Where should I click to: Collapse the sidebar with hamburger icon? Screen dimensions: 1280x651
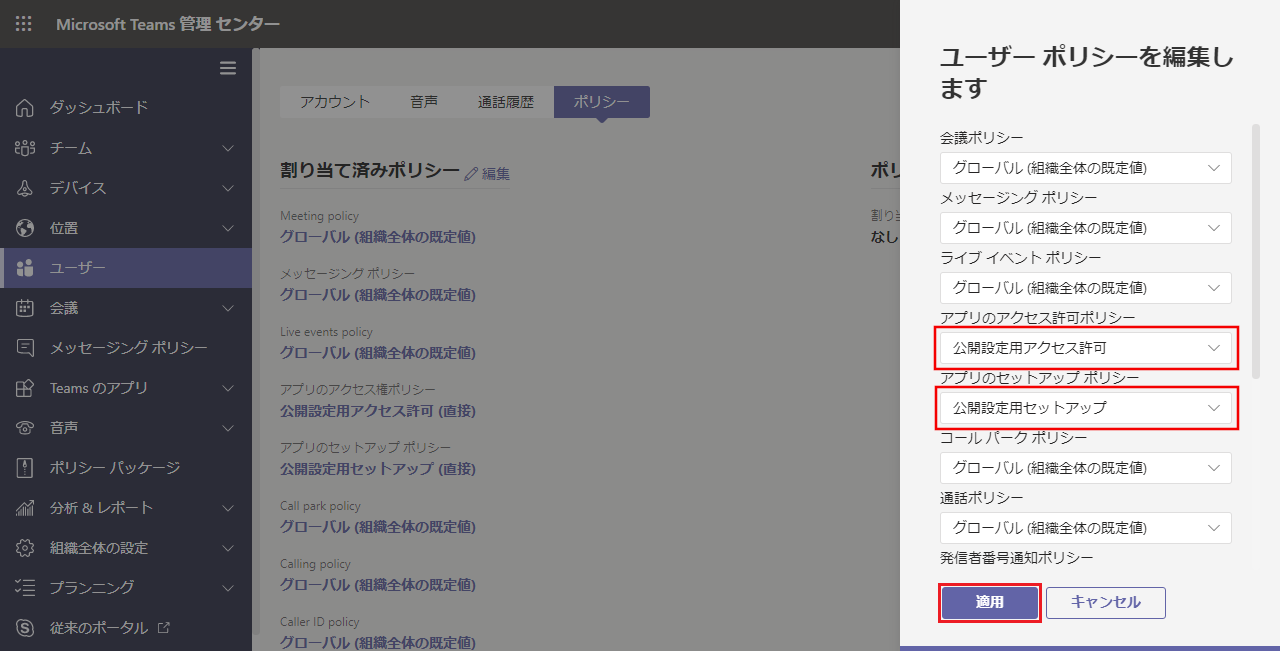(228, 68)
